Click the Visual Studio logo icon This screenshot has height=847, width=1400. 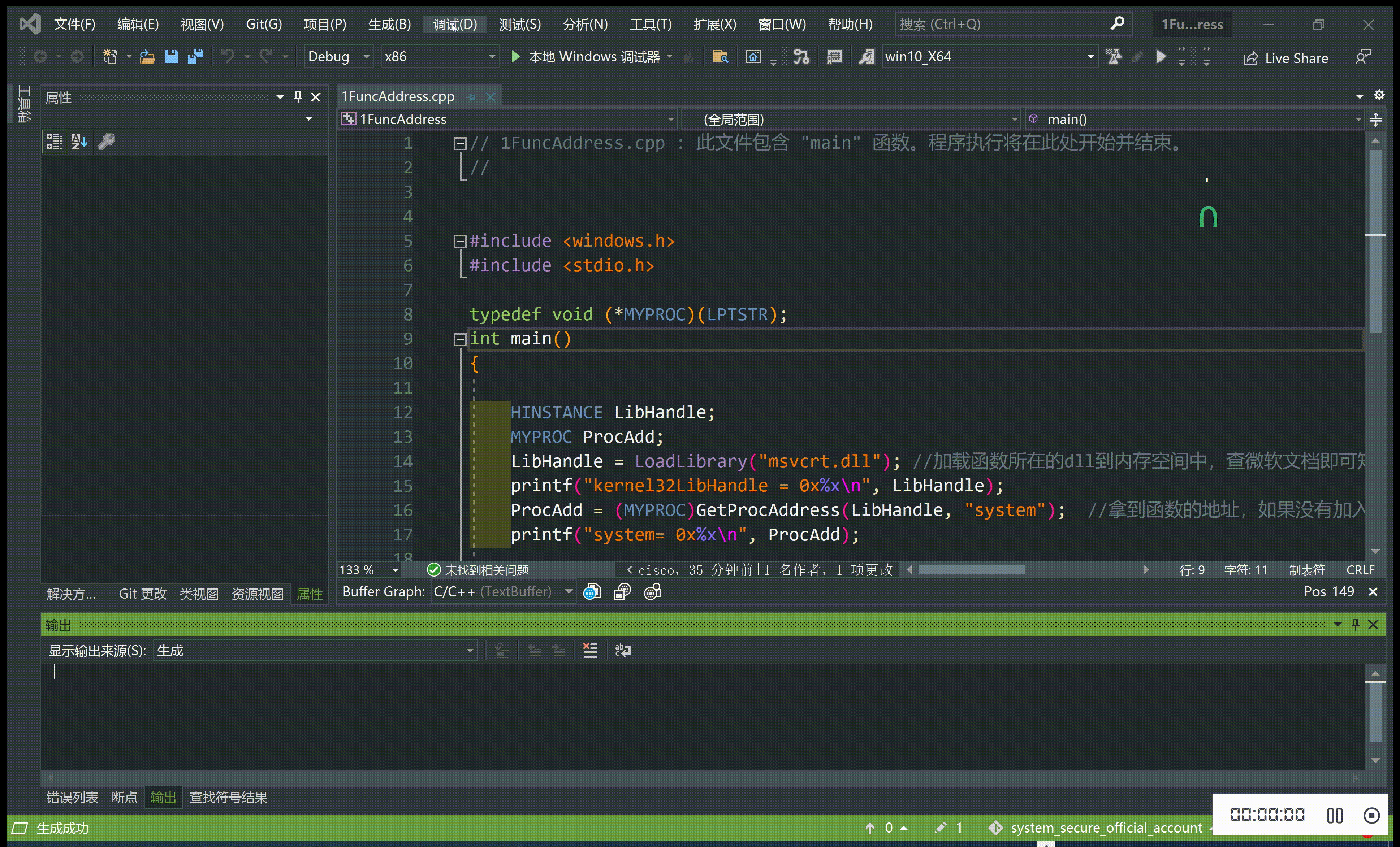pyautogui.click(x=30, y=24)
